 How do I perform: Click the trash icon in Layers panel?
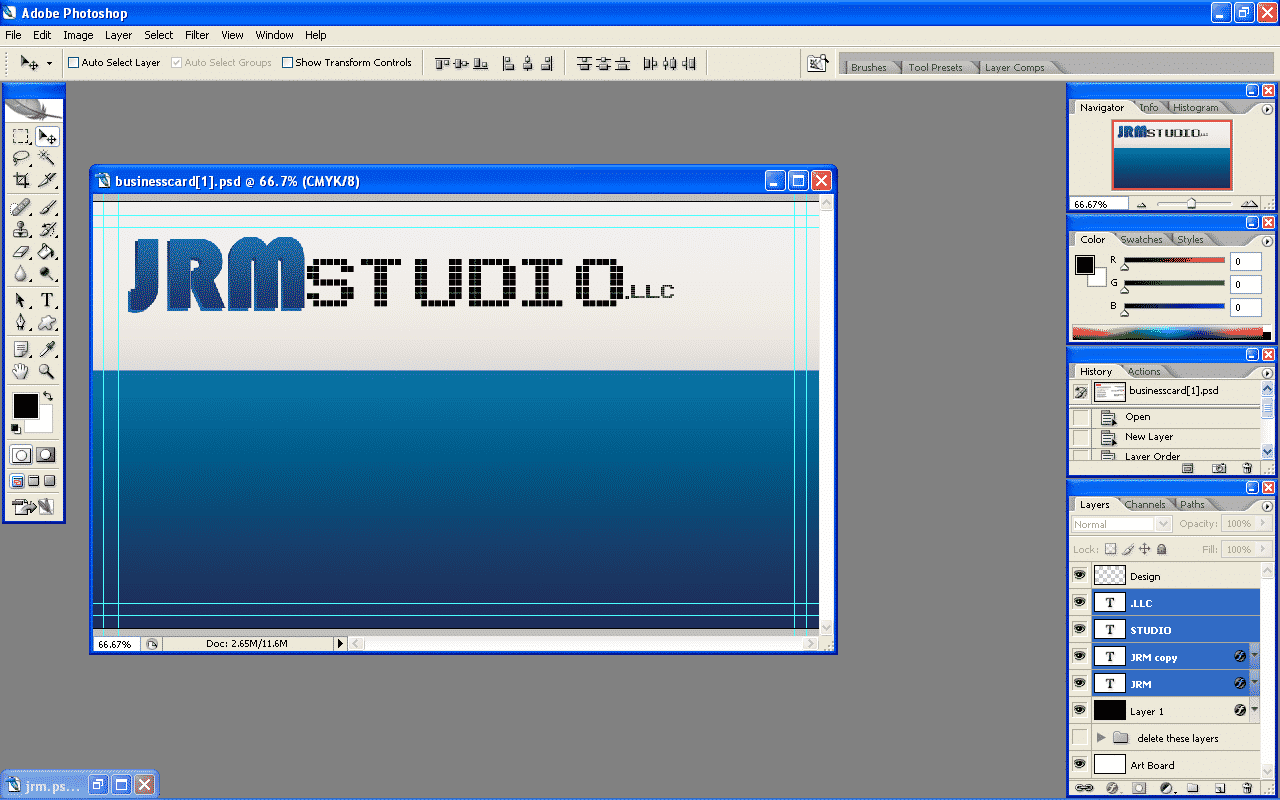[x=1247, y=788]
